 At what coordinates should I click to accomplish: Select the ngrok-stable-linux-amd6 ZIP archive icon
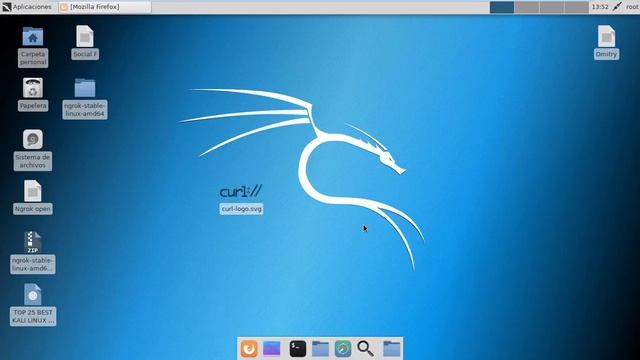[x=33, y=242]
